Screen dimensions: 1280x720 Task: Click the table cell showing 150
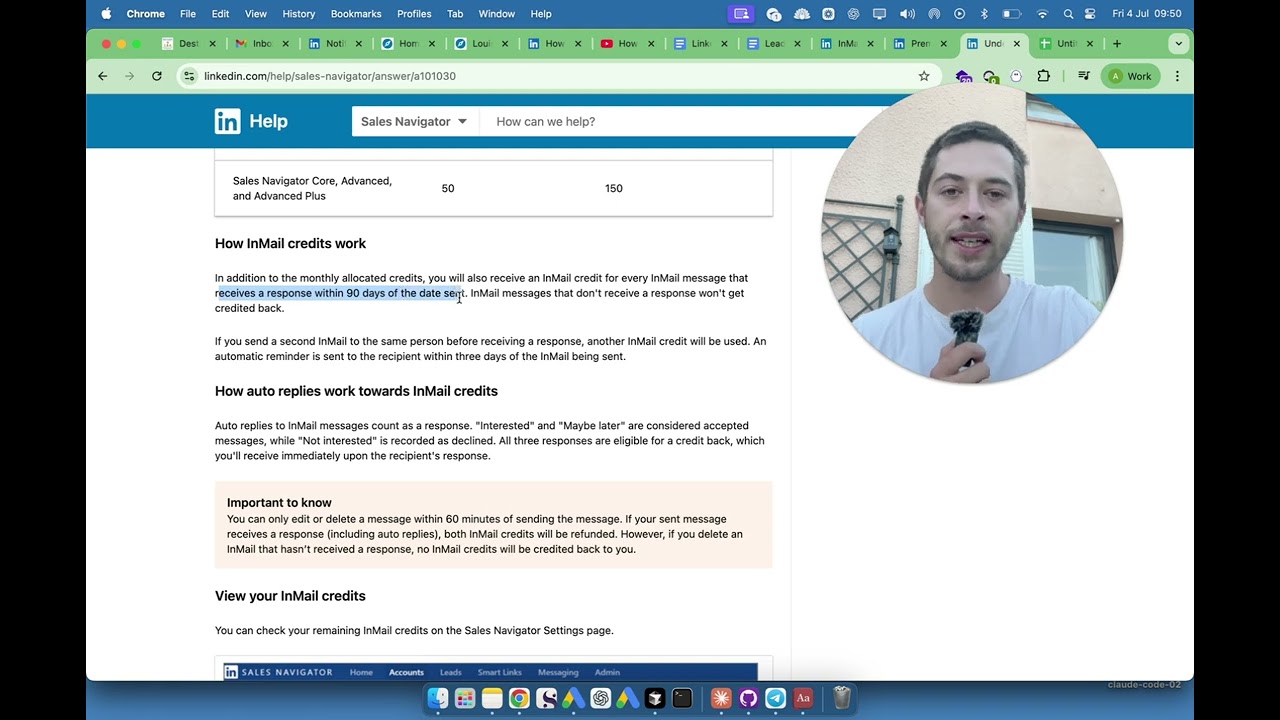[614, 188]
